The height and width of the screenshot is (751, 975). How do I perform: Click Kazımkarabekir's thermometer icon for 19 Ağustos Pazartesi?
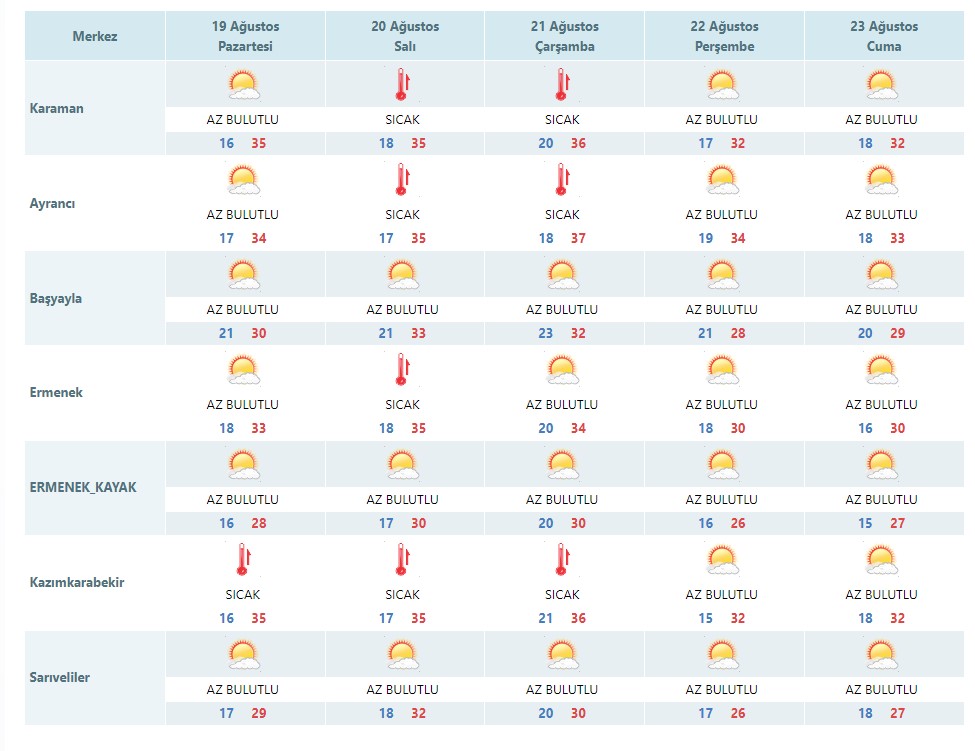[x=243, y=560]
